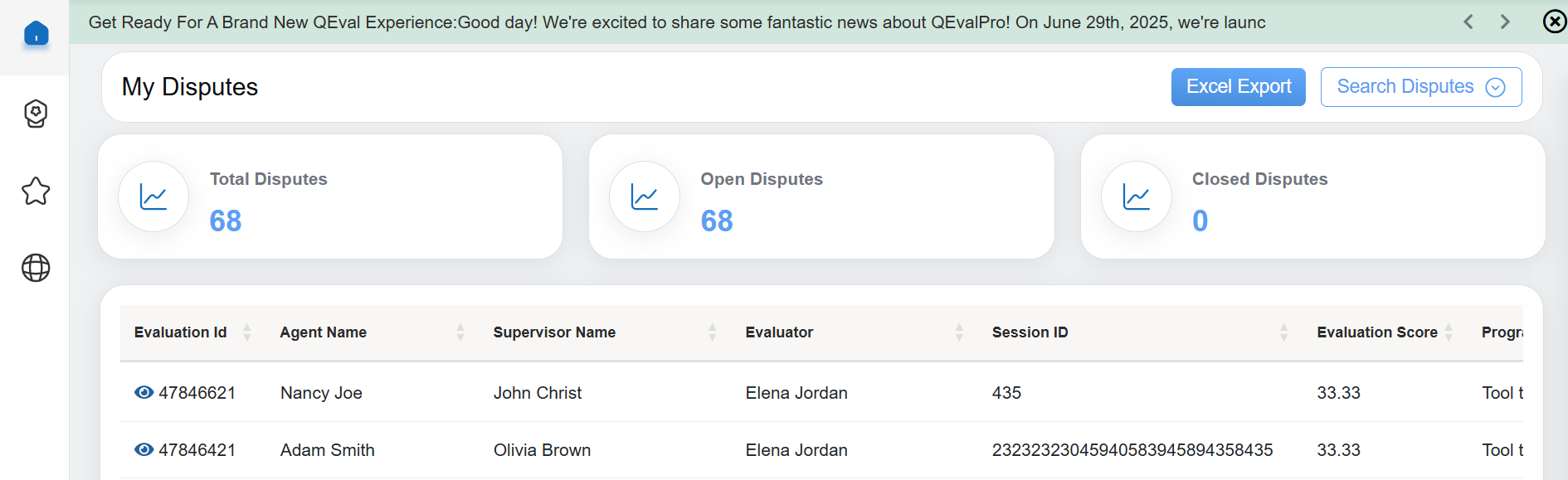Show next announcement with right arrow
The height and width of the screenshot is (480, 1568).
(x=1505, y=22)
